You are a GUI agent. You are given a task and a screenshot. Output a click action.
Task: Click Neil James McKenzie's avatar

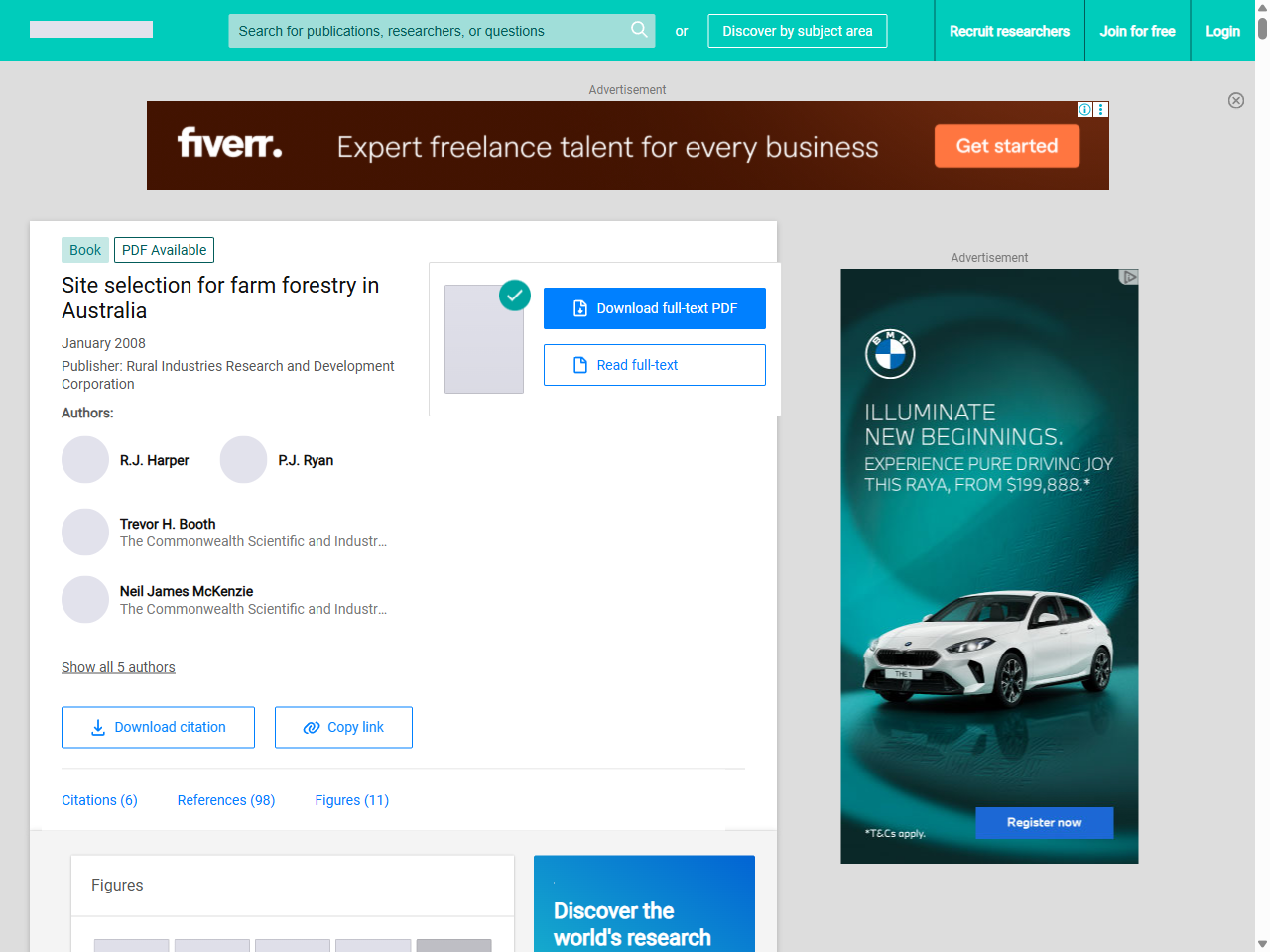[x=85, y=600]
